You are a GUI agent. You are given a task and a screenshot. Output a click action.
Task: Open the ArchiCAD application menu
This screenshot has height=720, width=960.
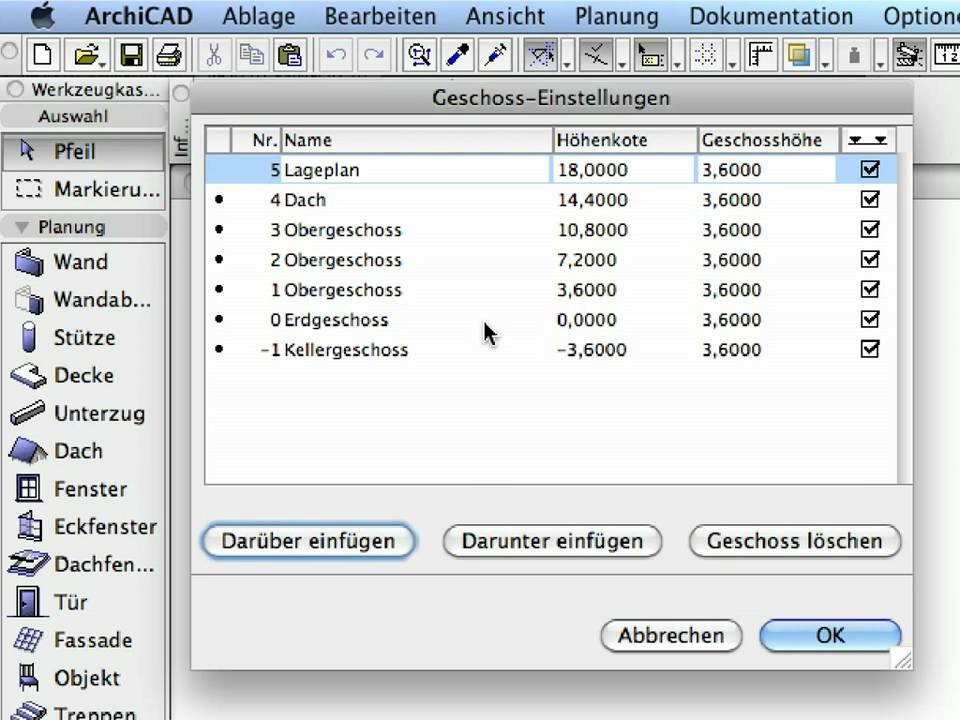click(x=139, y=17)
